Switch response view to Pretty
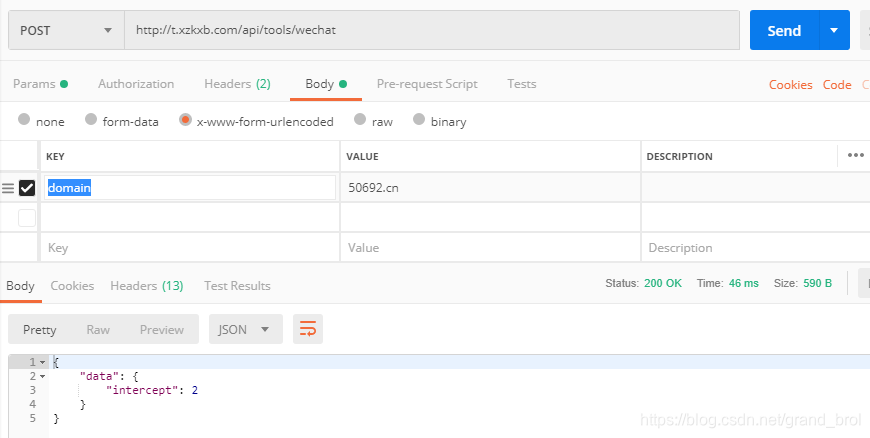Image resolution: width=870 pixels, height=438 pixels. tap(39, 329)
